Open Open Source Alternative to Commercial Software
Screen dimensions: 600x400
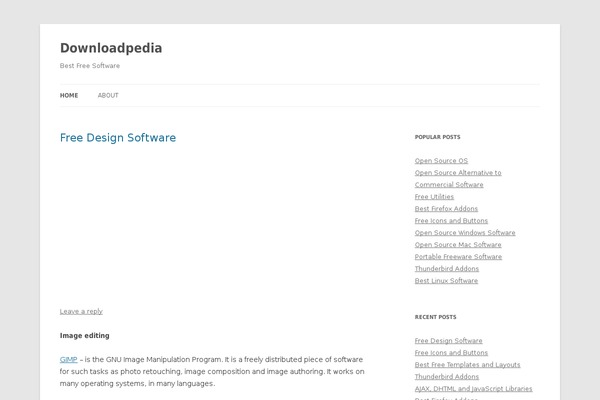pyautogui.click(x=458, y=178)
